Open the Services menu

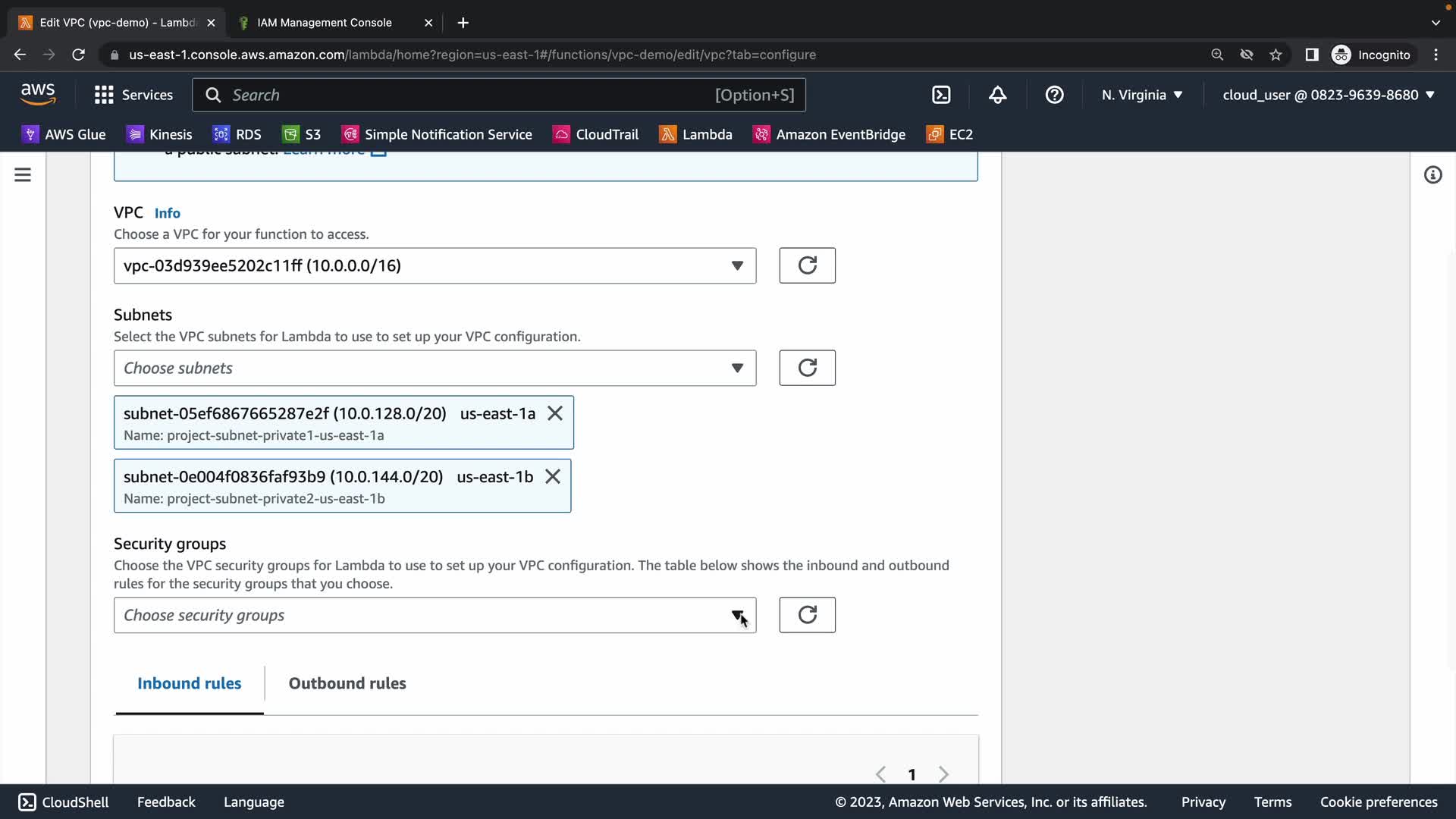tap(133, 95)
